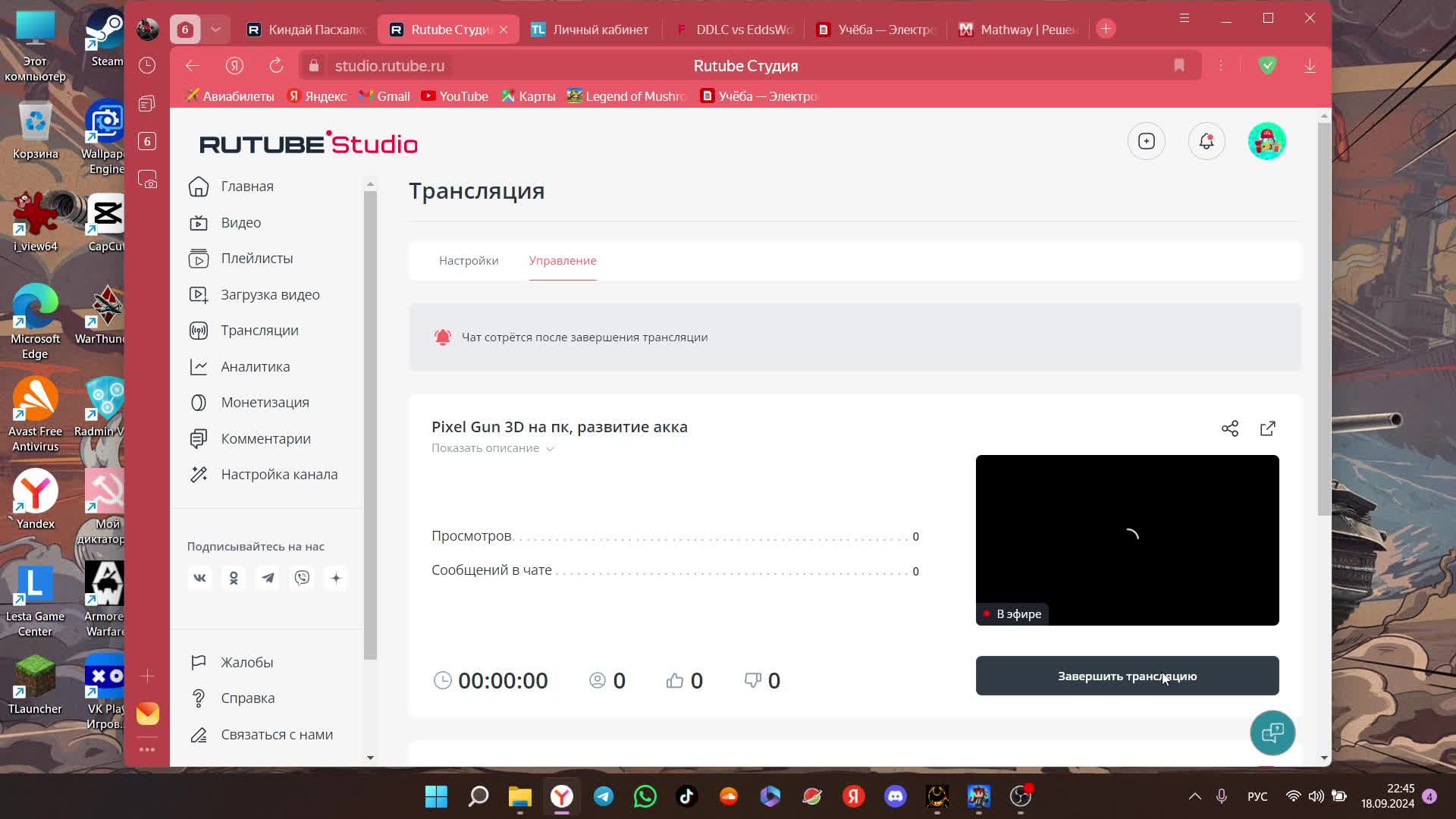Image resolution: width=1456 pixels, height=819 pixels.
Task: Open browser history clock sidebar icon
Action: (147, 65)
